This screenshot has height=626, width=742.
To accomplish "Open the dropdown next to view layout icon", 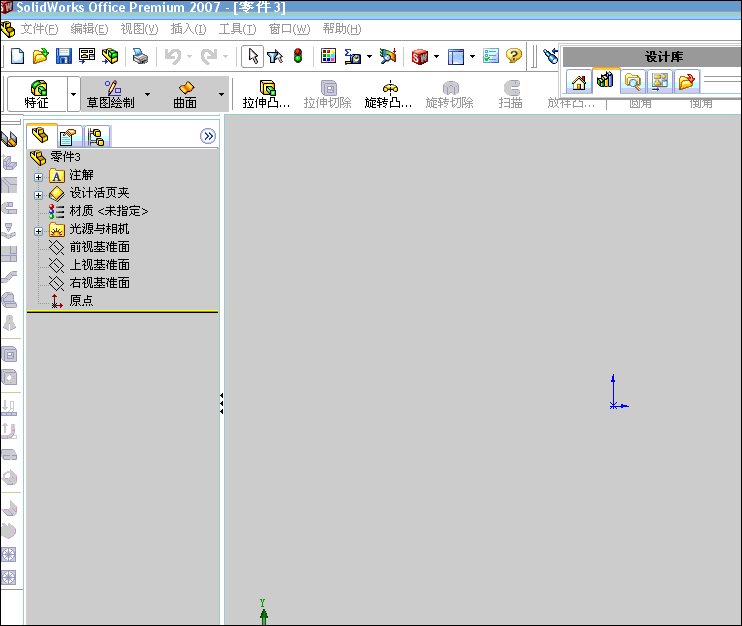I will point(472,56).
